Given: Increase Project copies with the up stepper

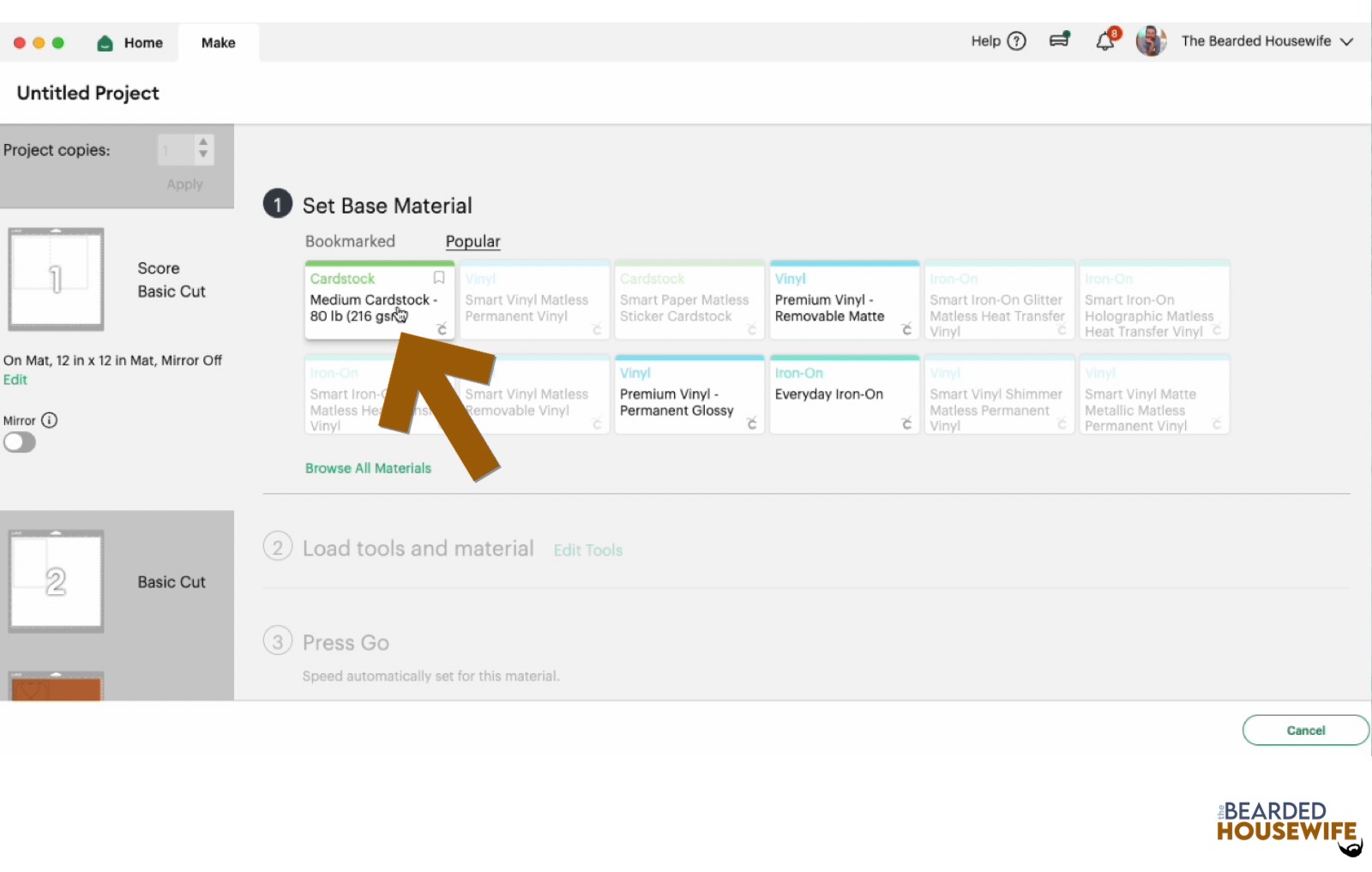Looking at the screenshot, I should pos(203,143).
